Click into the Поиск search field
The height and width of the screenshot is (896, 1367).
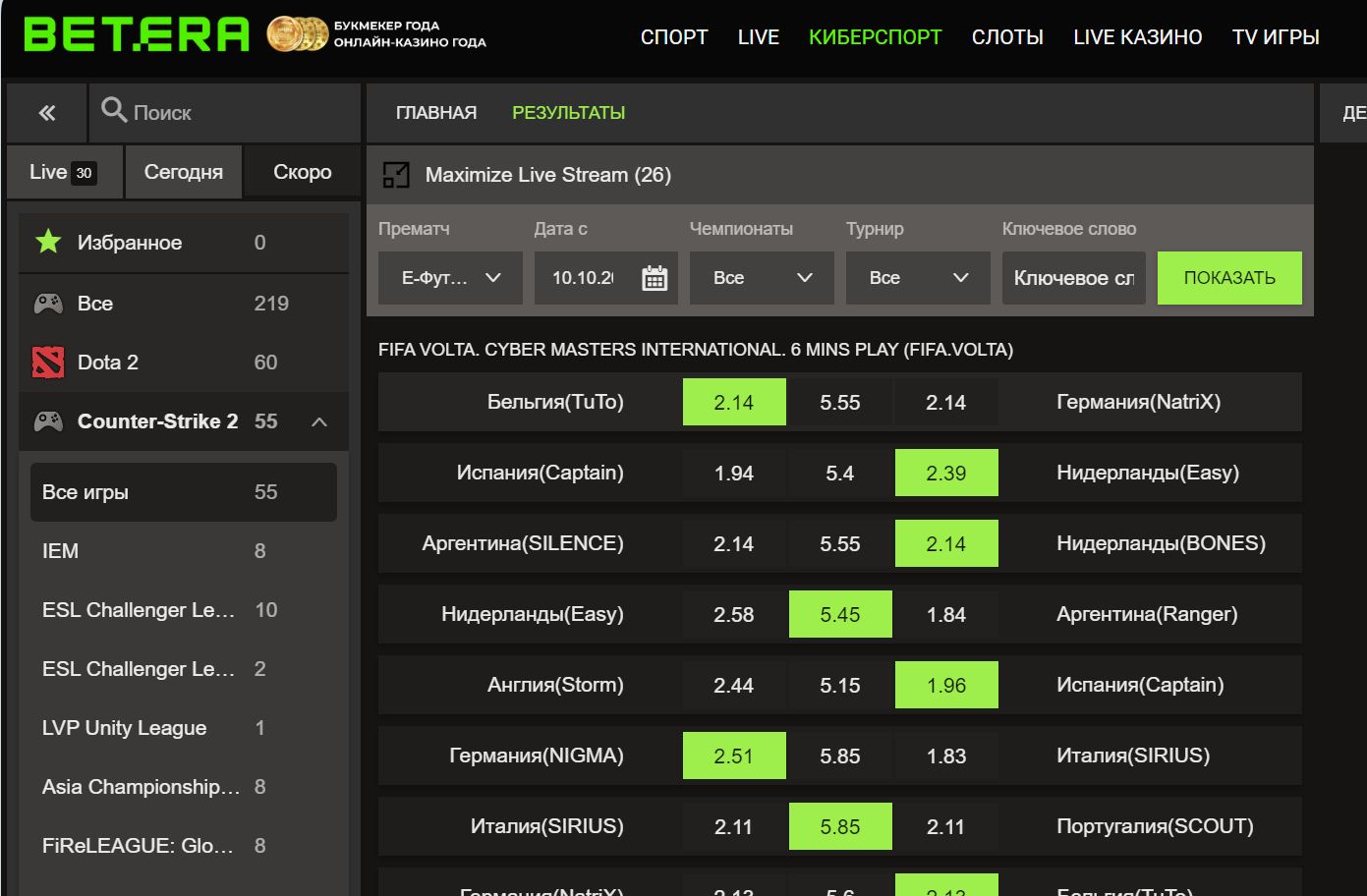pyautogui.click(x=226, y=113)
